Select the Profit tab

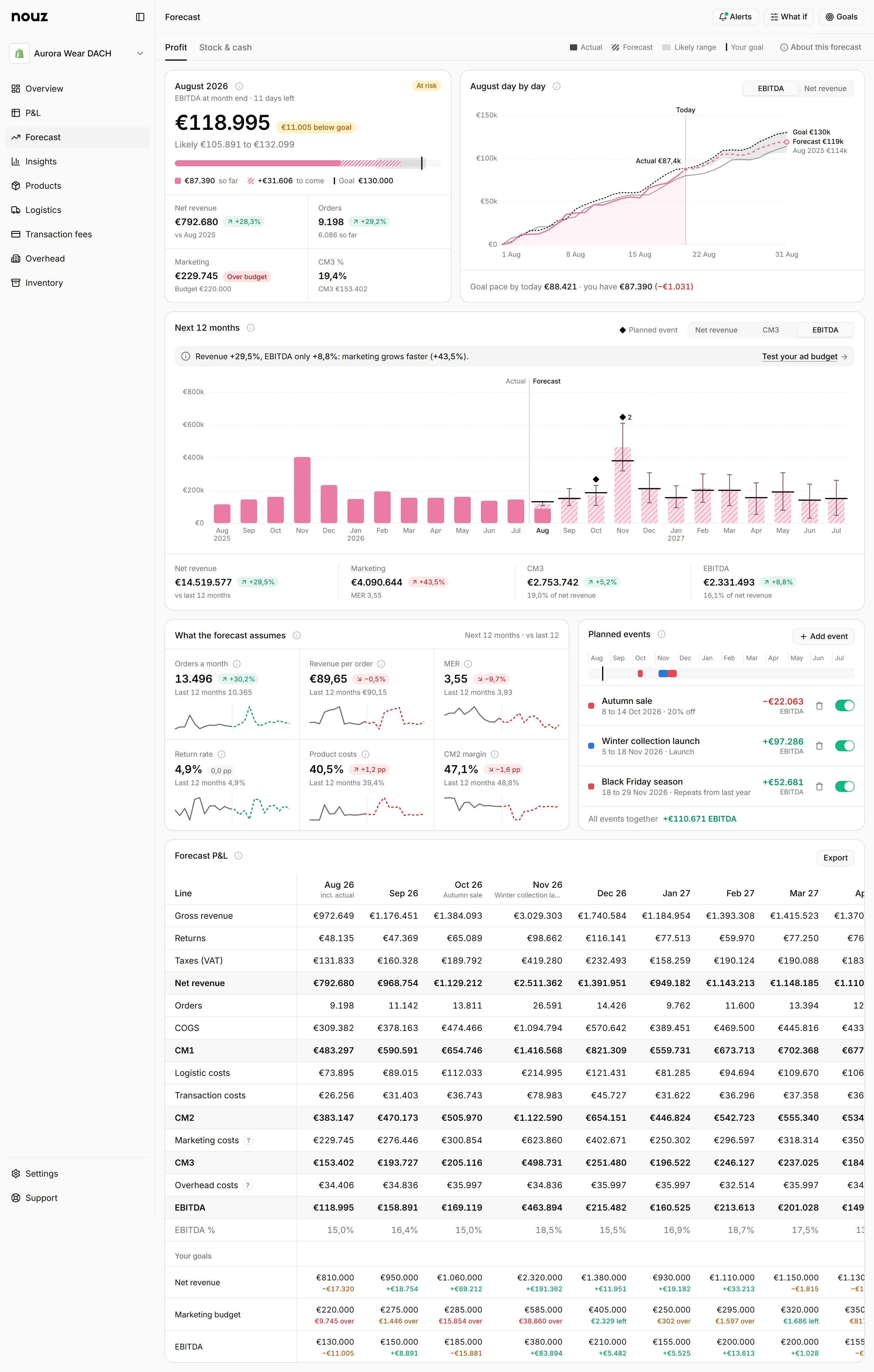click(x=175, y=47)
